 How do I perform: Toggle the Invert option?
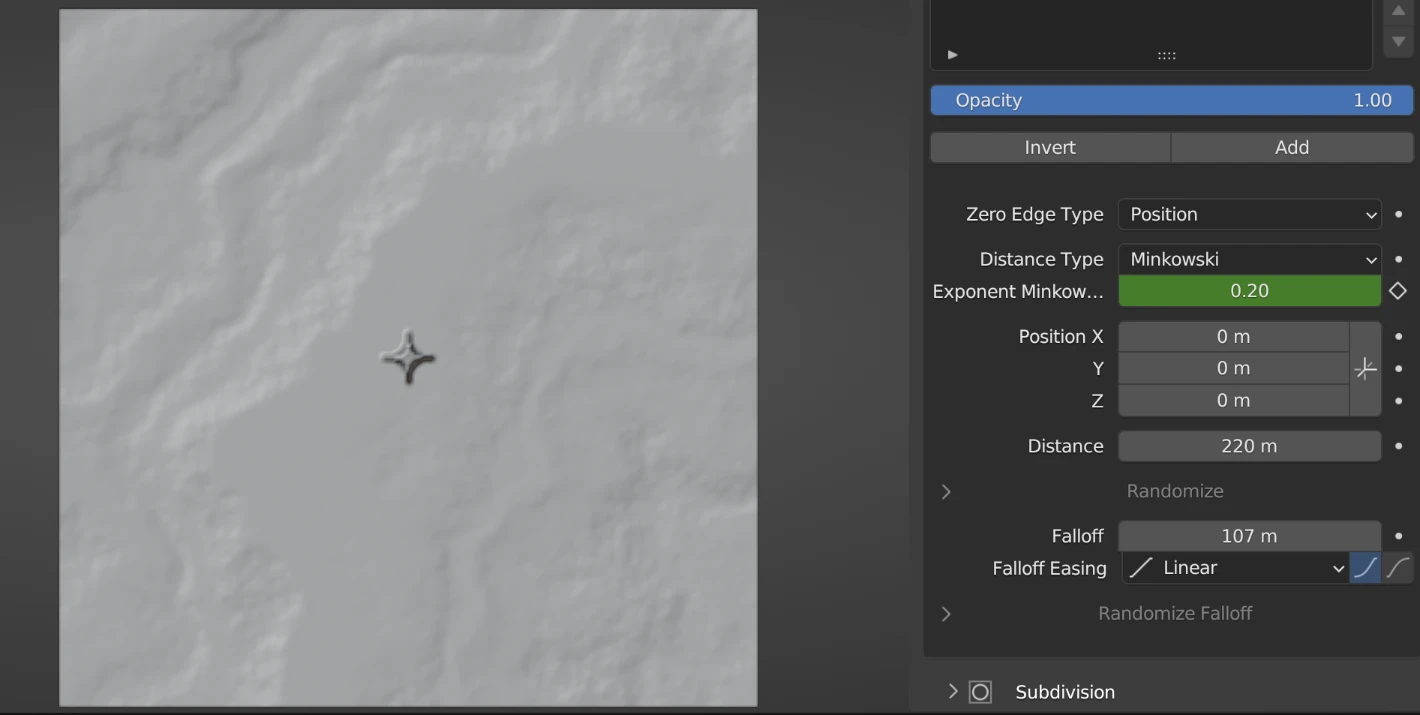pos(1050,147)
